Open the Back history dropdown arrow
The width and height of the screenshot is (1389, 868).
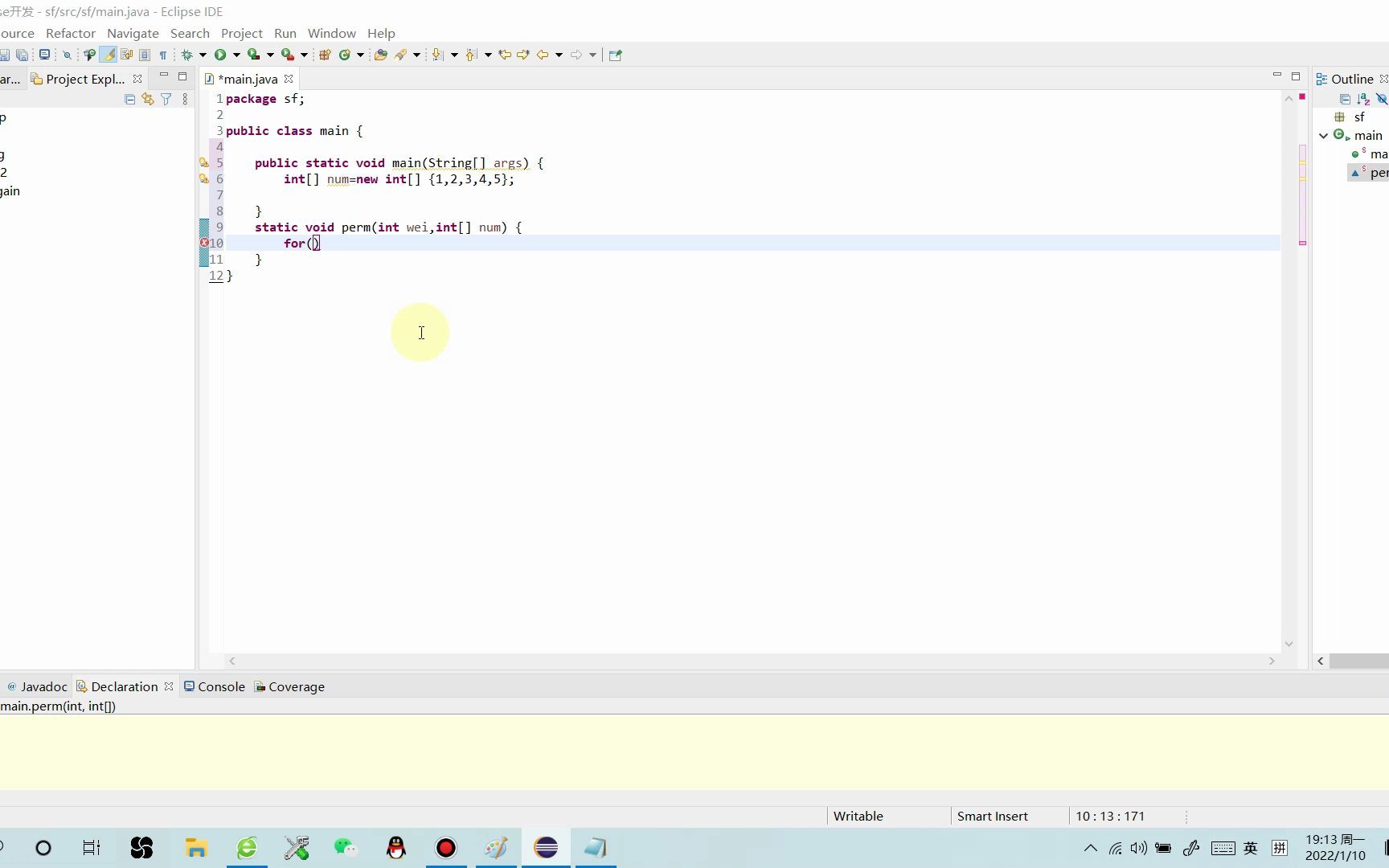pyautogui.click(x=559, y=55)
